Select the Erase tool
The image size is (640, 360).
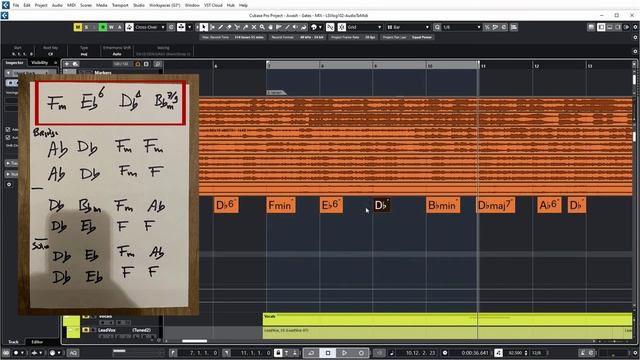click(x=229, y=27)
